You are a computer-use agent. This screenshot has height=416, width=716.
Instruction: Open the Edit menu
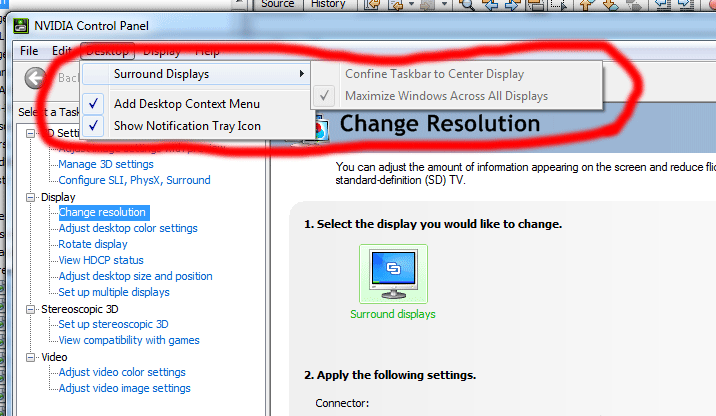click(x=61, y=51)
